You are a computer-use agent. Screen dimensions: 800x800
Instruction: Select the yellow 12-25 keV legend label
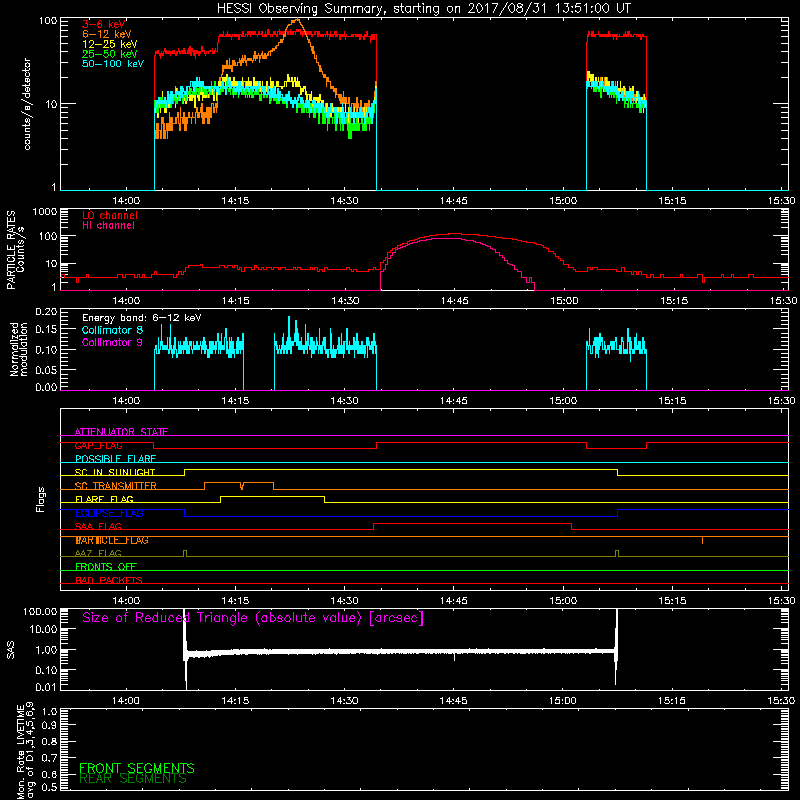pyautogui.click(x=110, y=44)
